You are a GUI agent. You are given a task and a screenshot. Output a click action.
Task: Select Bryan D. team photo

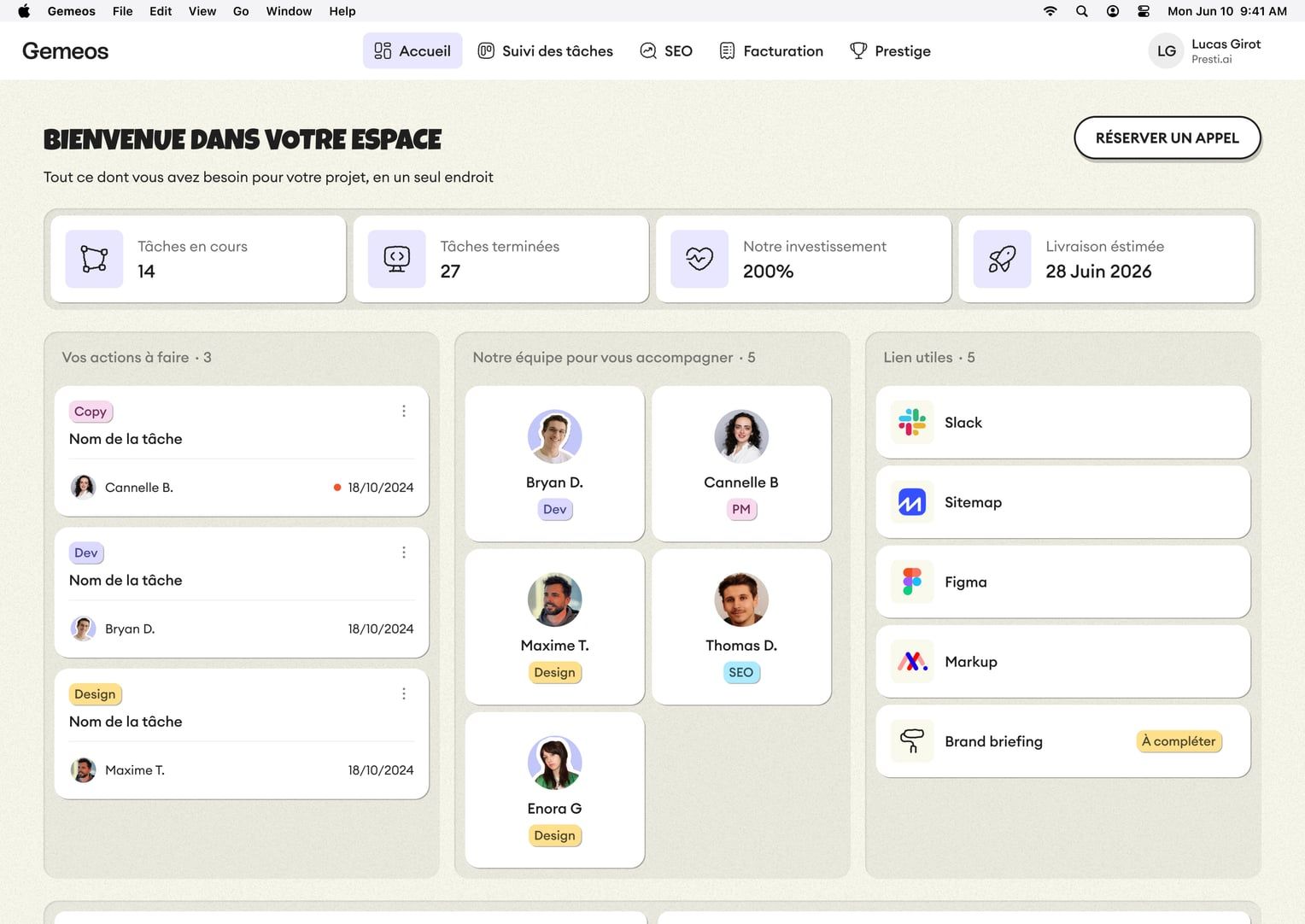[555, 436]
